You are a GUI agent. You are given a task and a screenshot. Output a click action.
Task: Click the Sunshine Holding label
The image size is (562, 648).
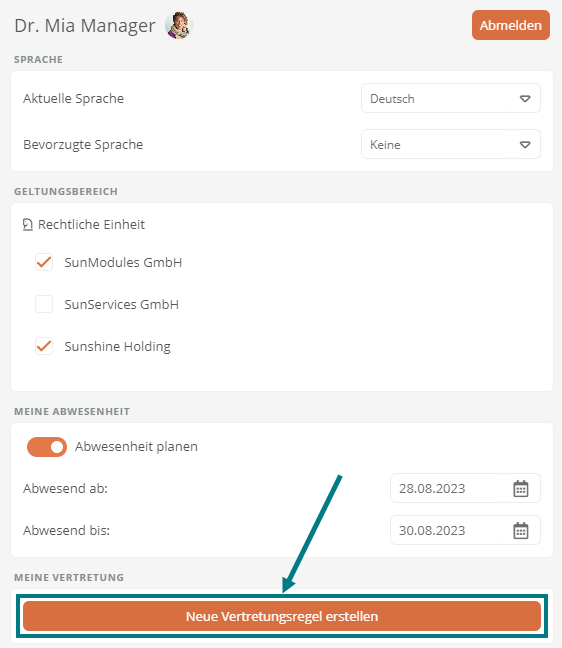point(117,346)
